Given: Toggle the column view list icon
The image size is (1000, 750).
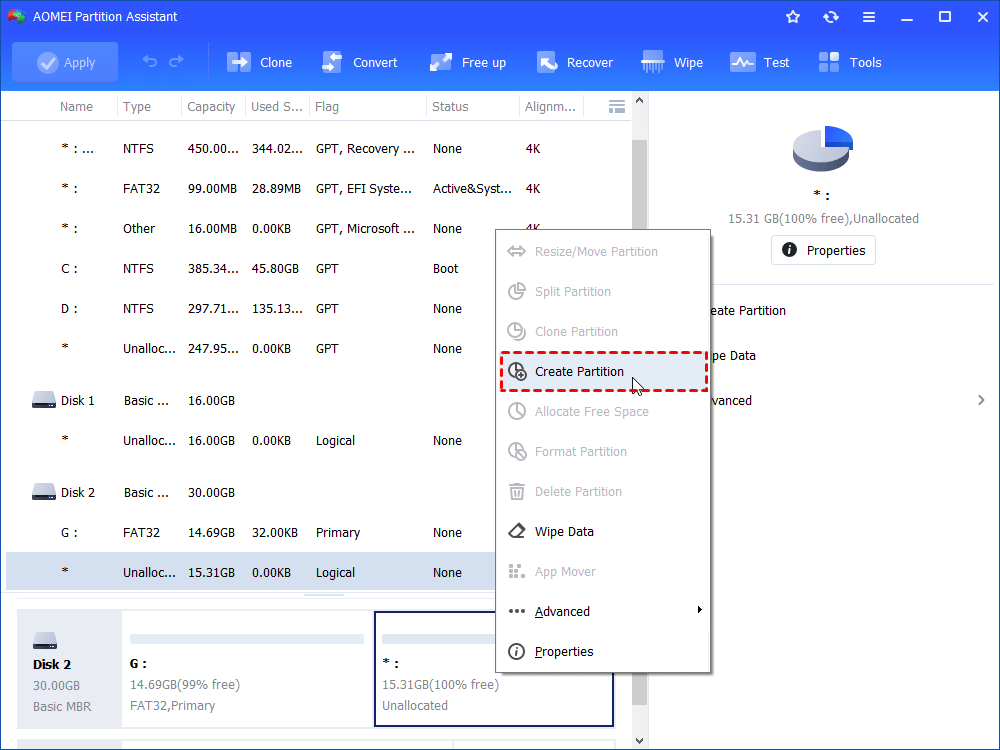Looking at the screenshot, I should 617,107.
